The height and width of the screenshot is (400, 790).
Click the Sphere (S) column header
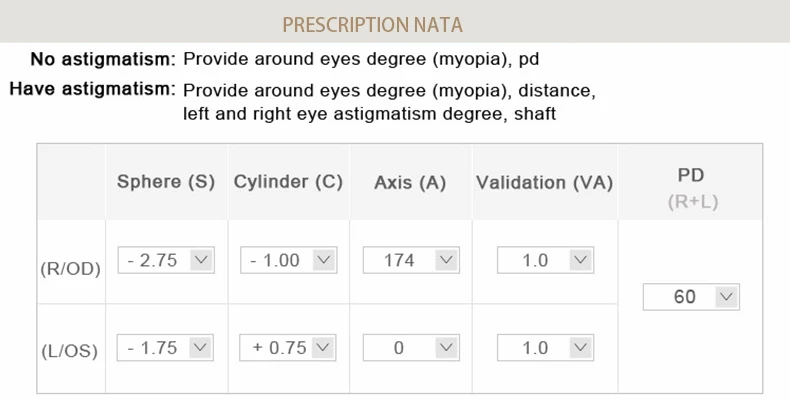point(166,182)
